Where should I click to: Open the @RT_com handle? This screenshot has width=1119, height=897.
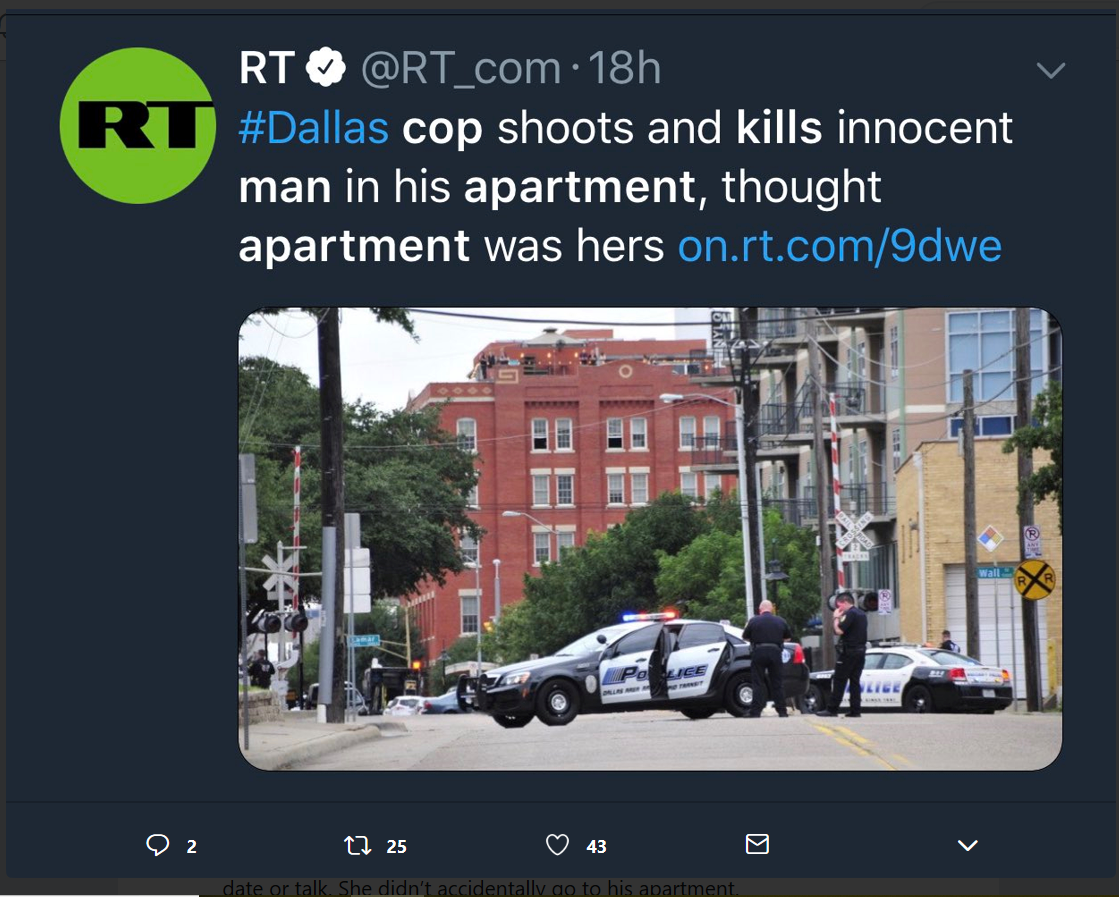(461, 69)
